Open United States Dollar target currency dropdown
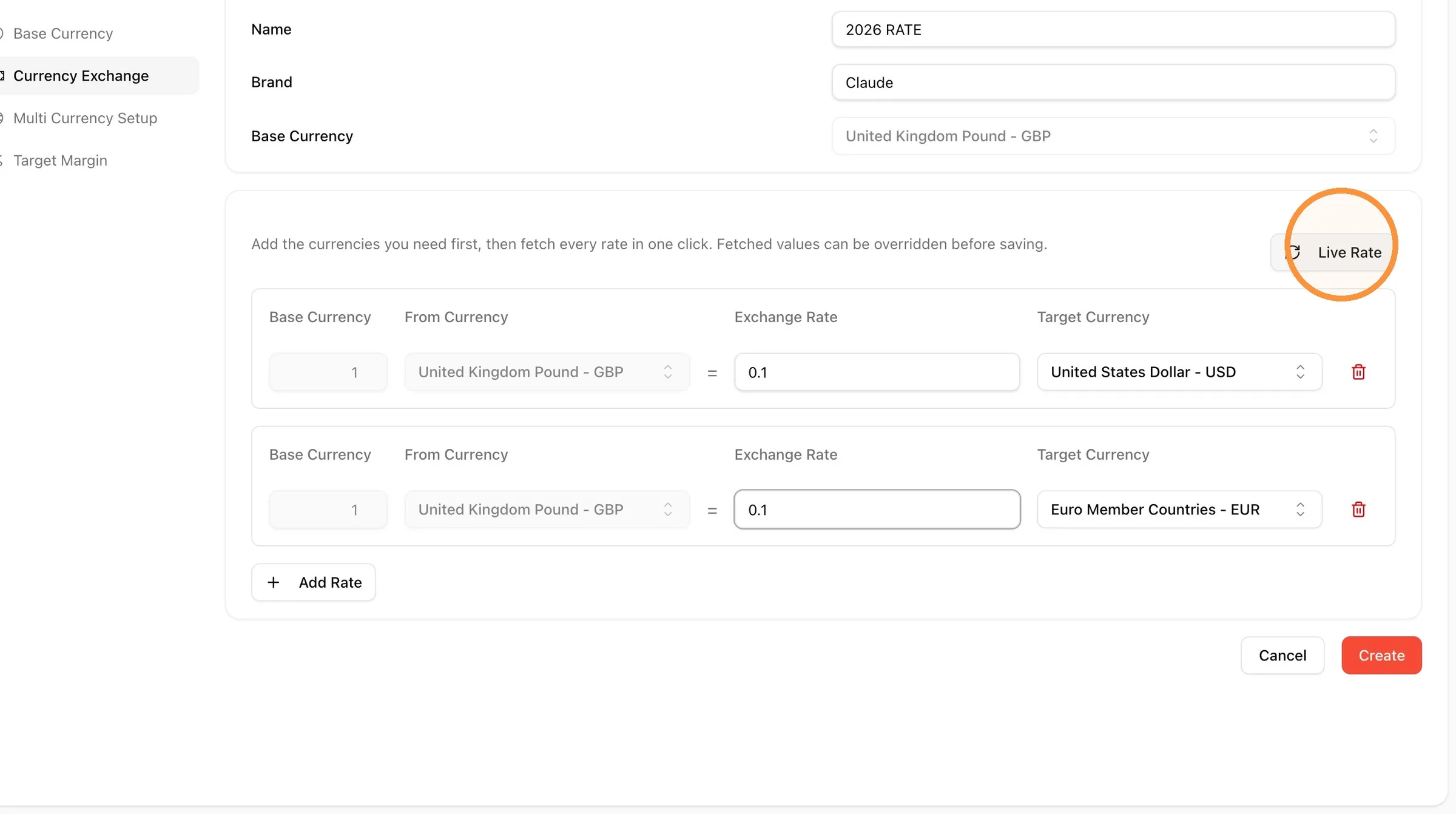 1179,372
